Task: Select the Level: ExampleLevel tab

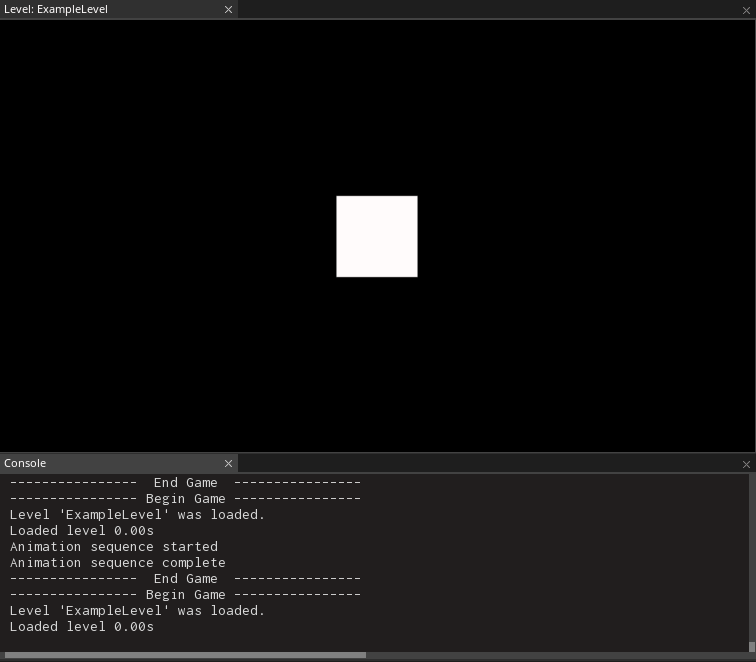Action: click(118, 10)
